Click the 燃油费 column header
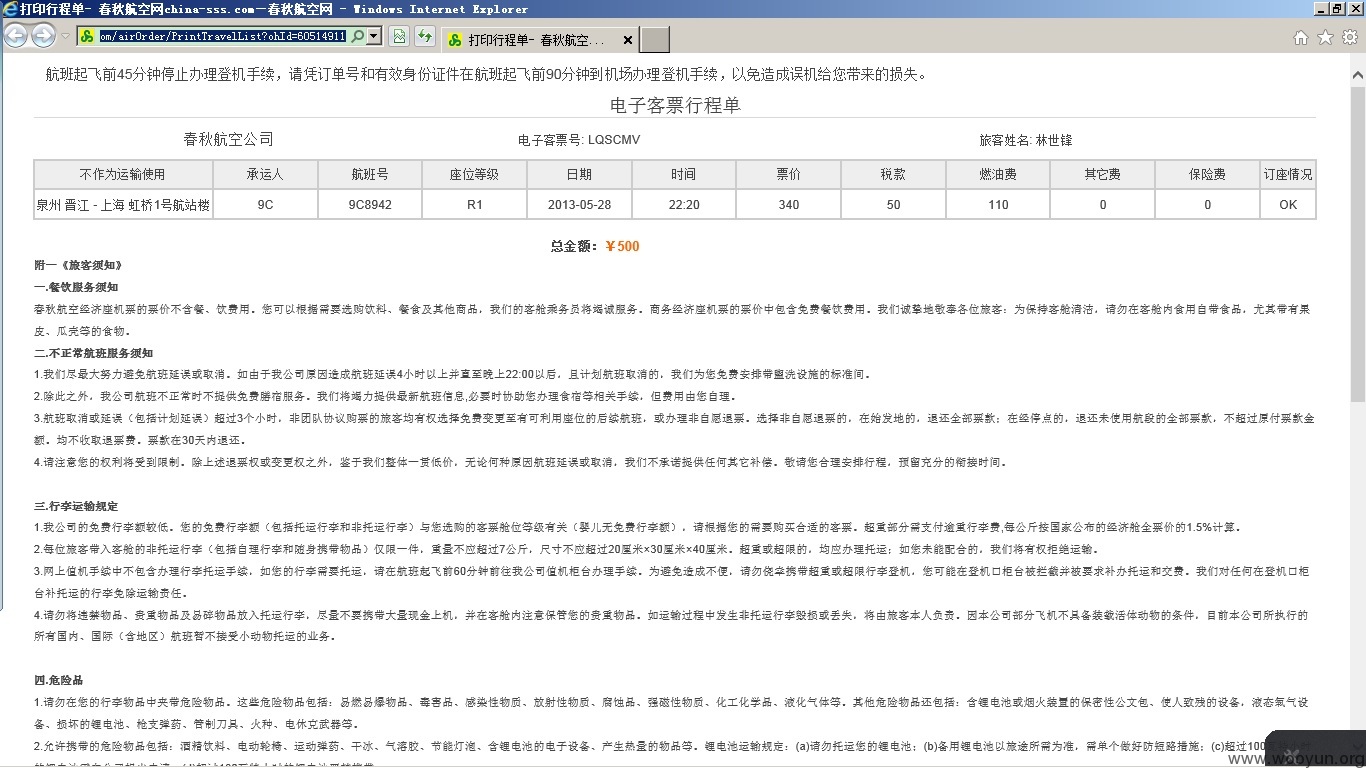1366x768 pixels. [x=998, y=174]
